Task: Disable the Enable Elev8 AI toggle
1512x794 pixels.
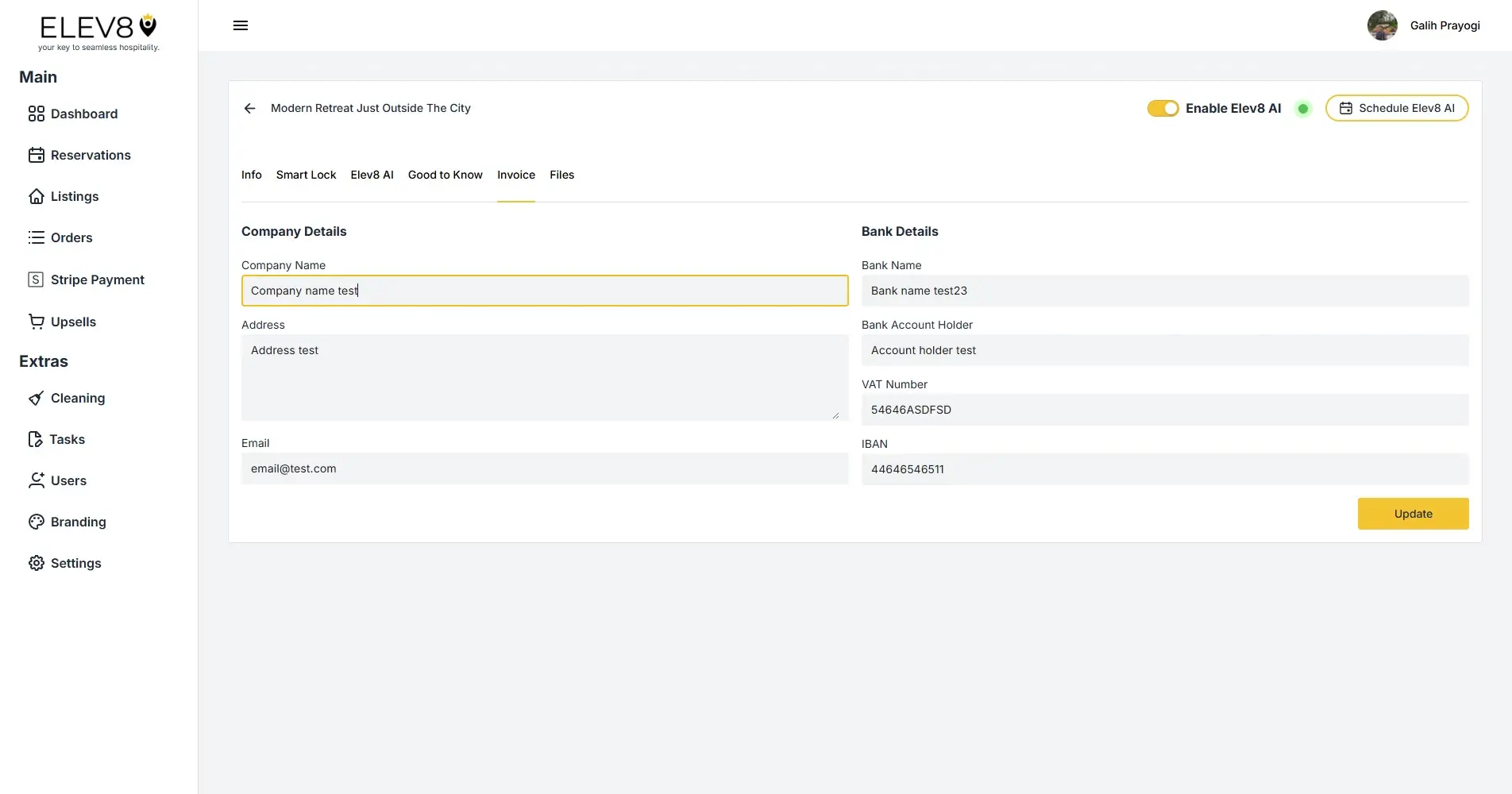Action: (1163, 108)
